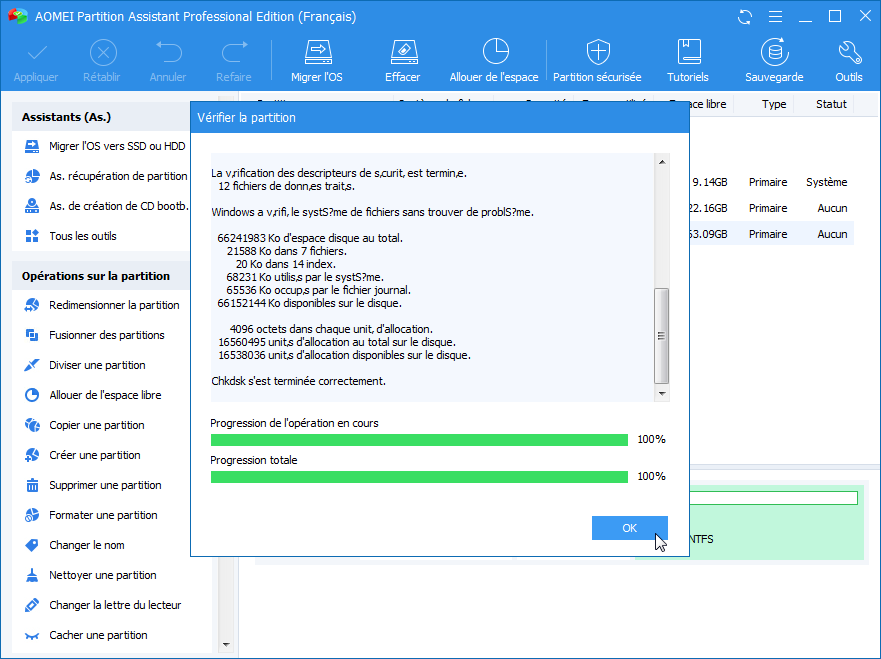
Task: Open As. récupération de partition wizard
Action: 105,176
